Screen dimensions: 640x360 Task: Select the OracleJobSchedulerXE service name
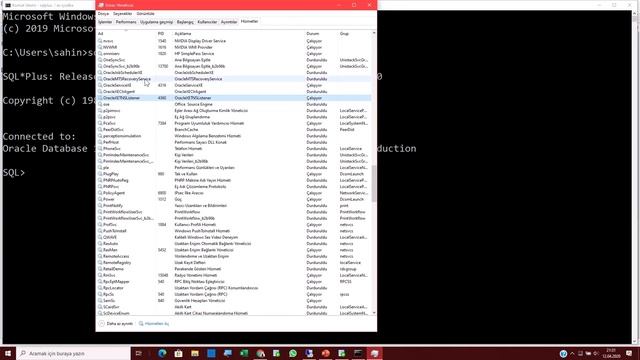pyautogui.click(x=122, y=73)
